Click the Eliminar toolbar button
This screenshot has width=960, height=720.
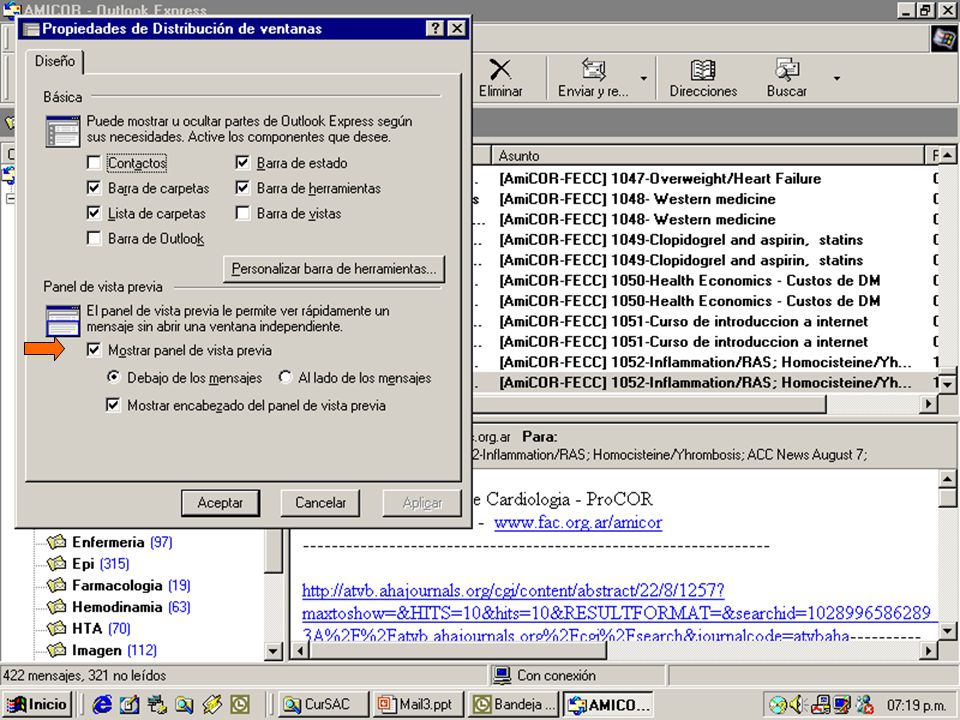pos(500,78)
